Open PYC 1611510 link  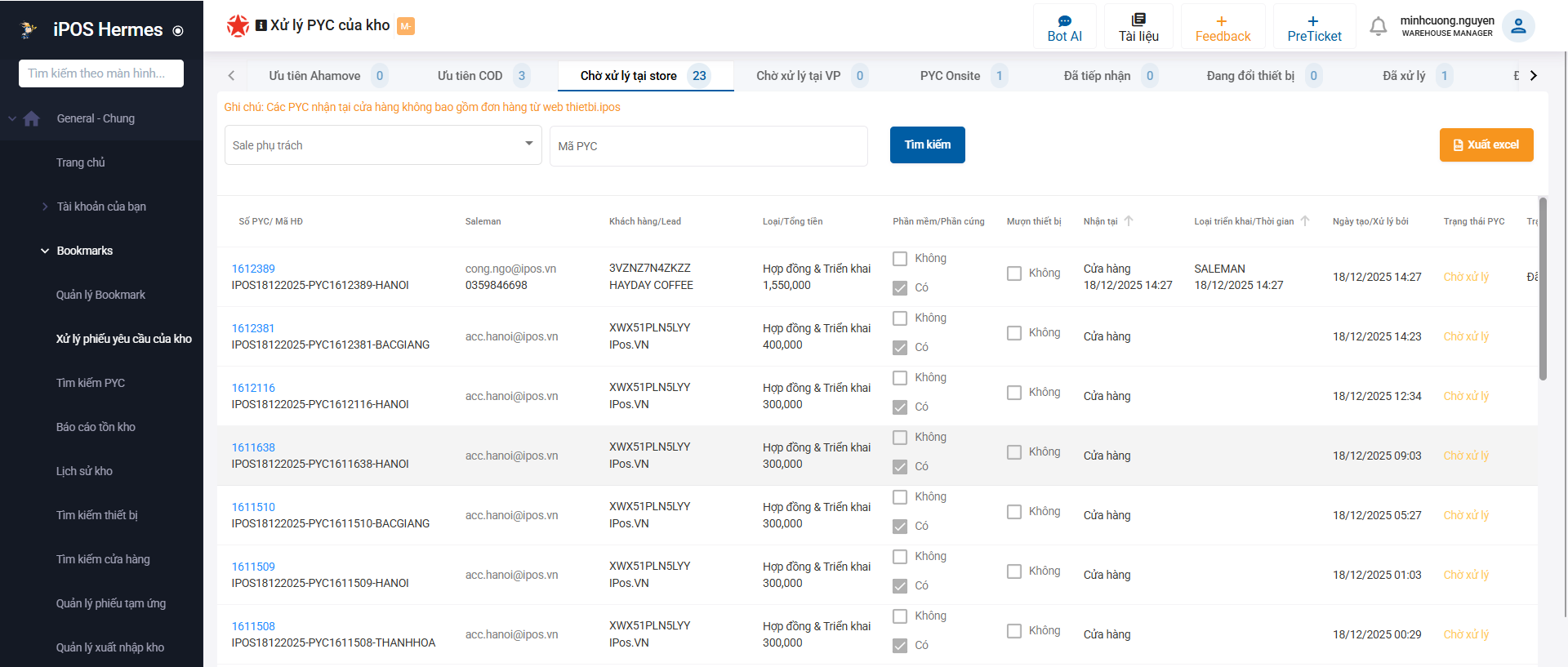pyautogui.click(x=253, y=507)
